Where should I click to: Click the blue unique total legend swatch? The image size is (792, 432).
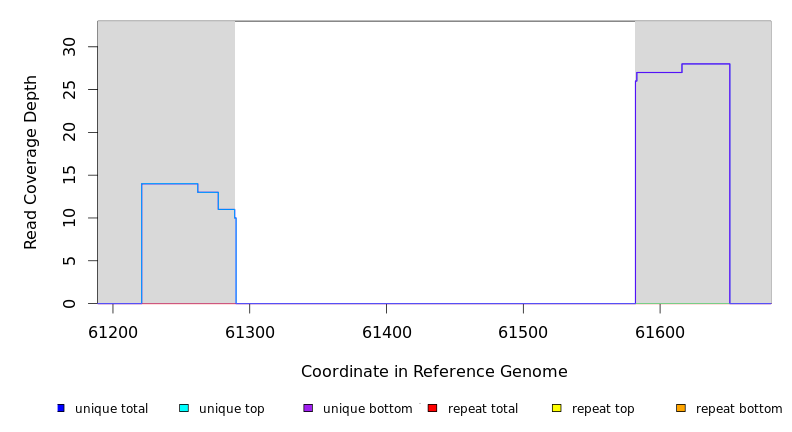(61, 408)
